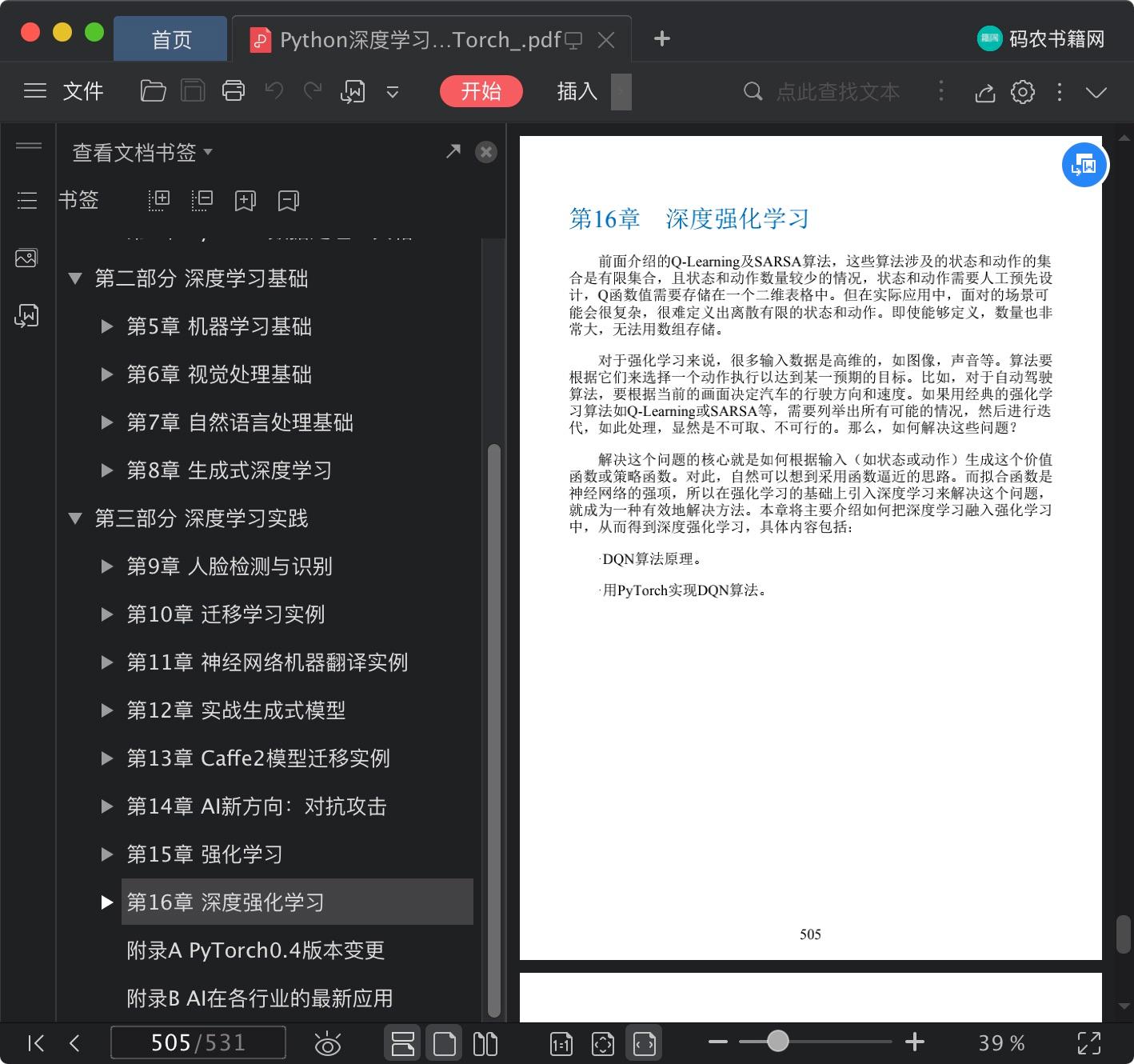This screenshot has height=1064, width=1134.
Task: Open the 查看文档书签 dropdown
Action: [x=142, y=152]
